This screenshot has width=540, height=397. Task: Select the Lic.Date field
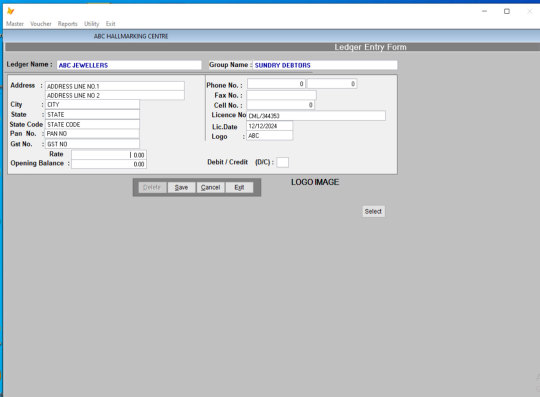(270, 126)
